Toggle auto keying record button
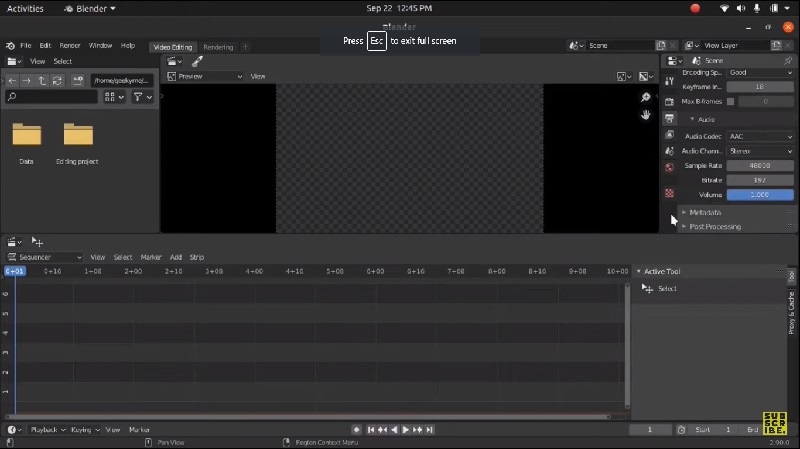This screenshot has height=449, width=800. click(356, 430)
